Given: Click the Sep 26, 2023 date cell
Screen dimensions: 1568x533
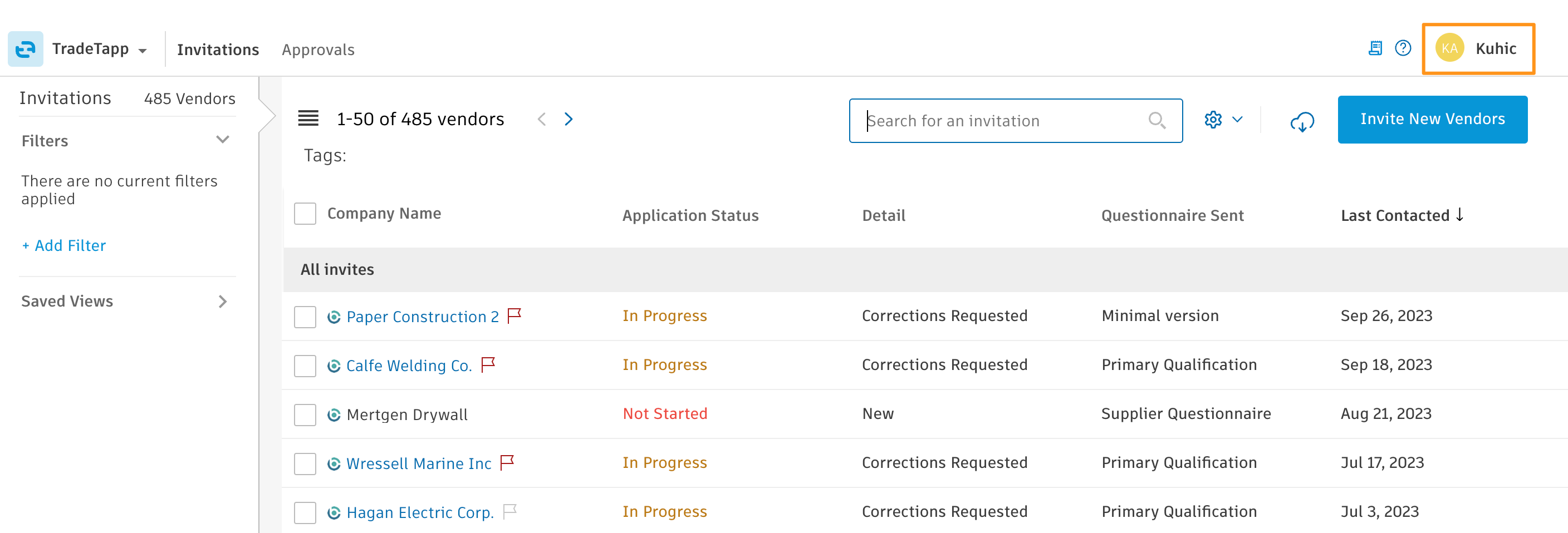Looking at the screenshot, I should click(1386, 316).
